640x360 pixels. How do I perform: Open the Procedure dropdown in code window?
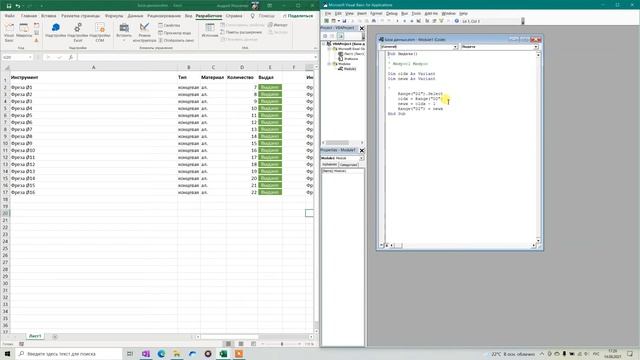pyautogui.click(x=536, y=47)
